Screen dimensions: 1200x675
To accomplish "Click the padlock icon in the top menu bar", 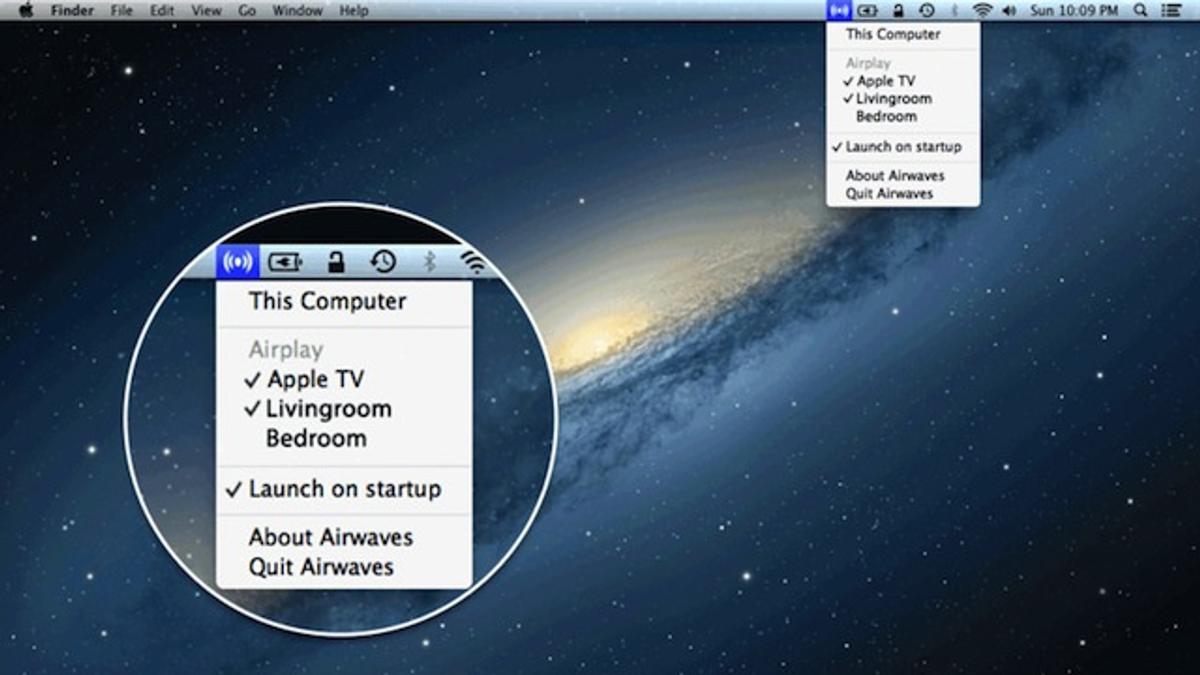I will (898, 11).
